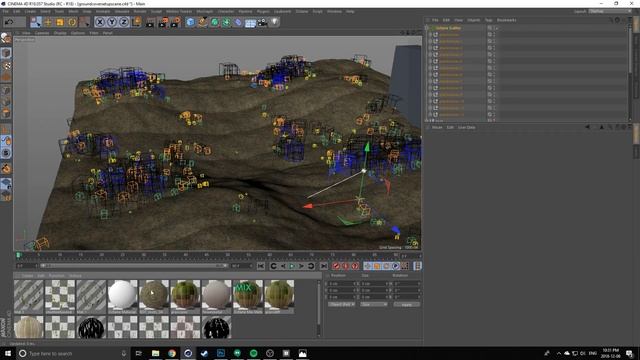Select the Live Selection tool
640x360 pixels.
point(36,22)
